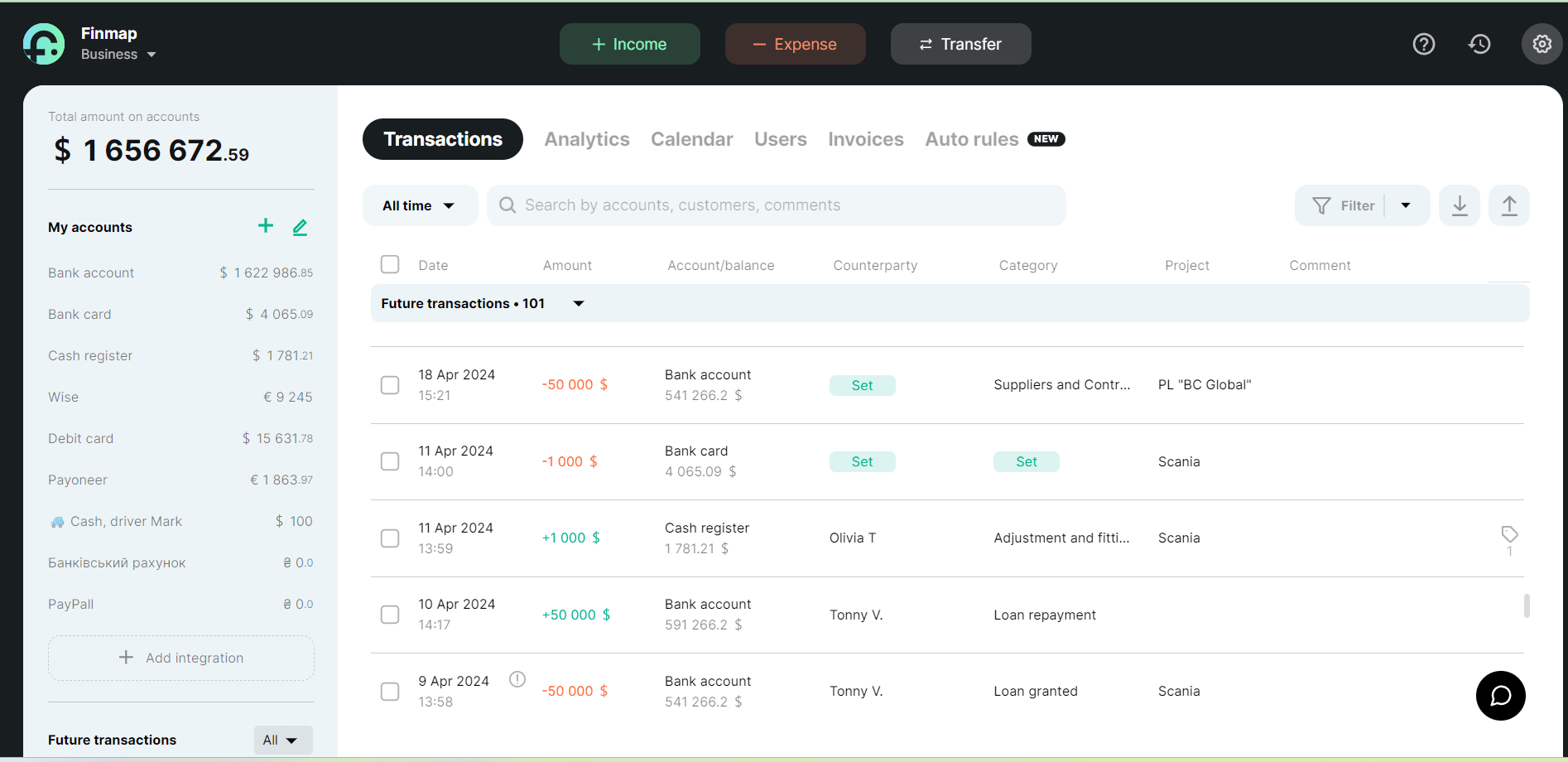
Task: Open the Auto rules section
Action: [971, 139]
